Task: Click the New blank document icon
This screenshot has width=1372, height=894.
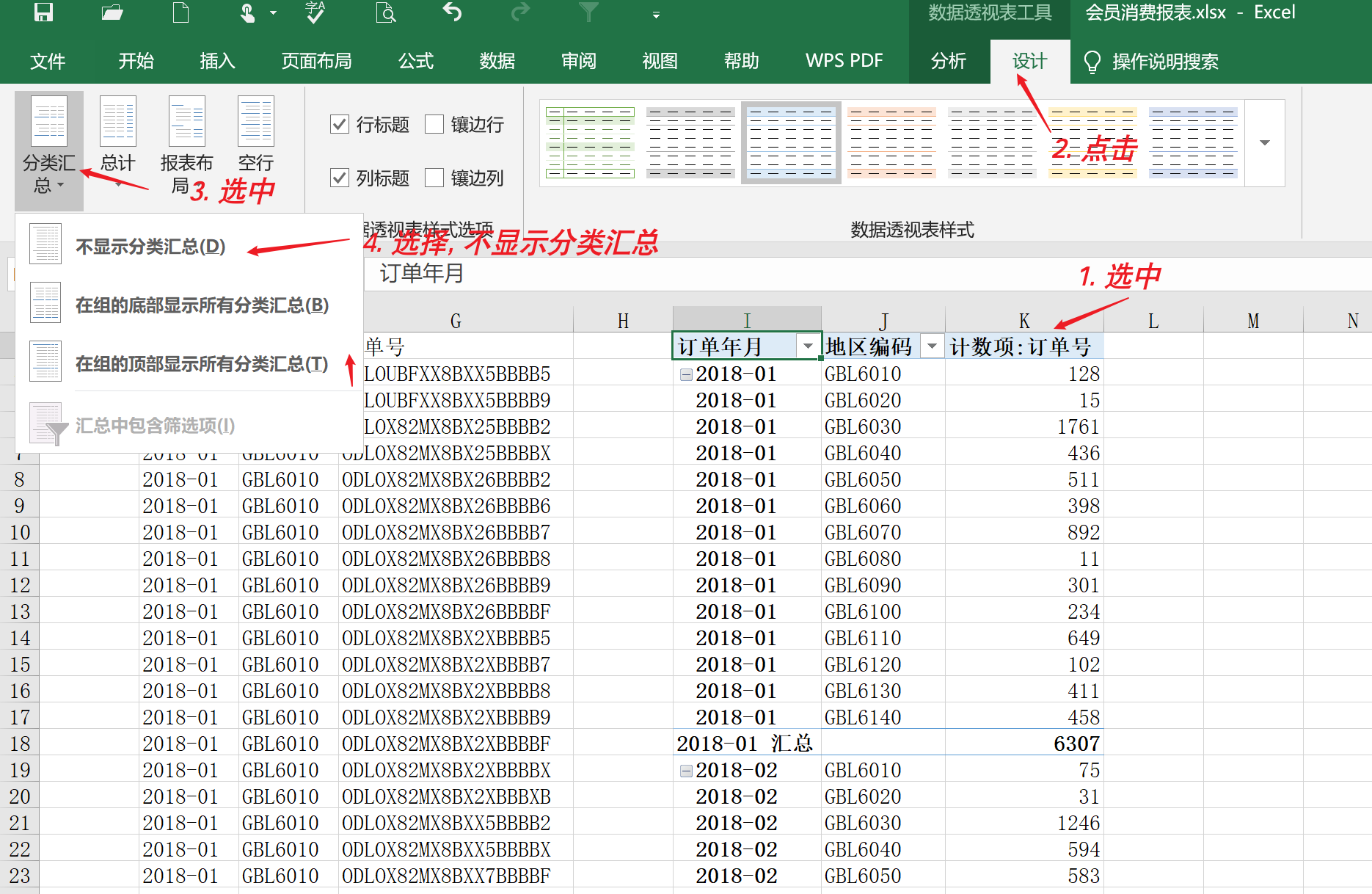Action: [180, 12]
